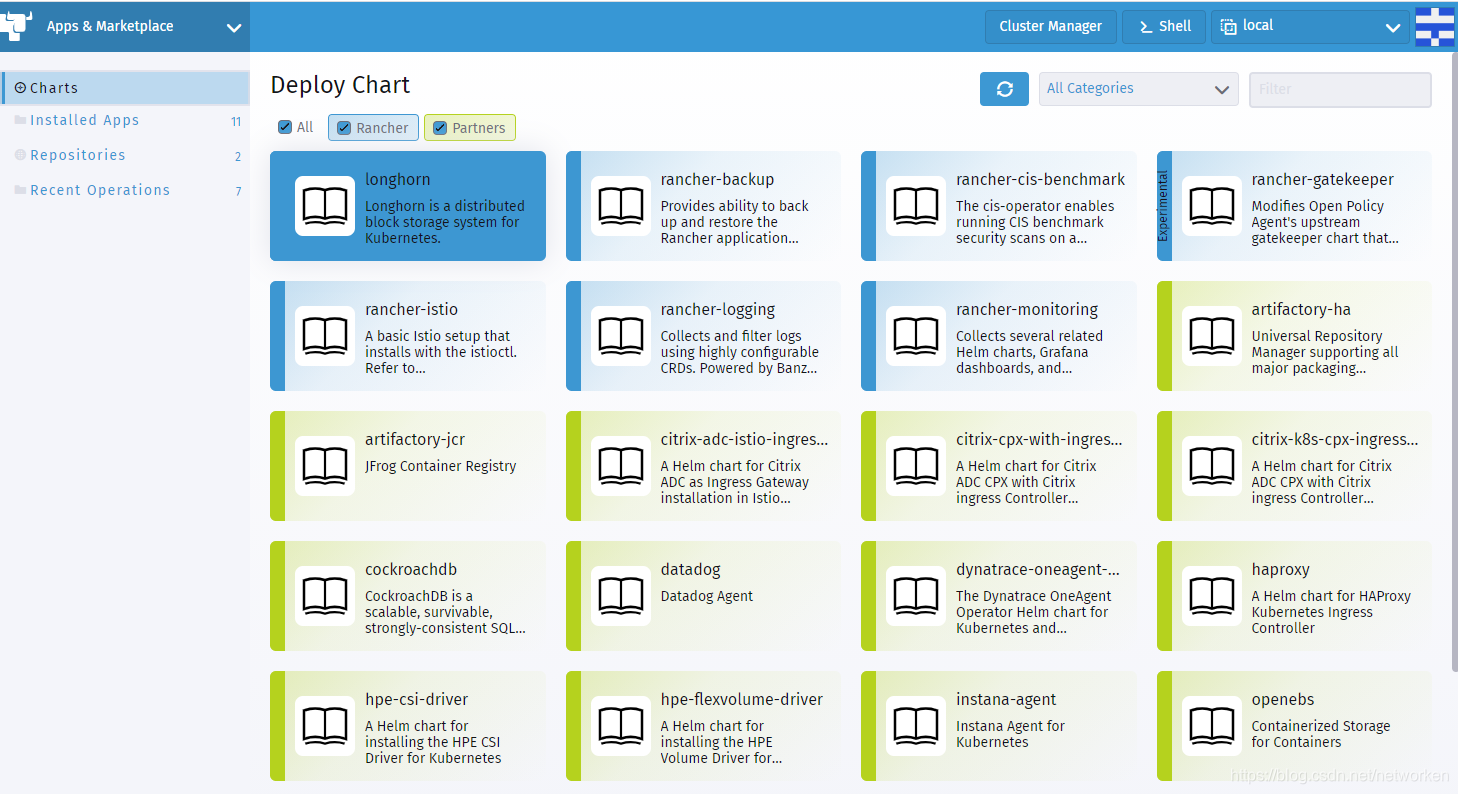Toggle the Partners repository checkbox
The image size is (1458, 794).
pos(440,128)
